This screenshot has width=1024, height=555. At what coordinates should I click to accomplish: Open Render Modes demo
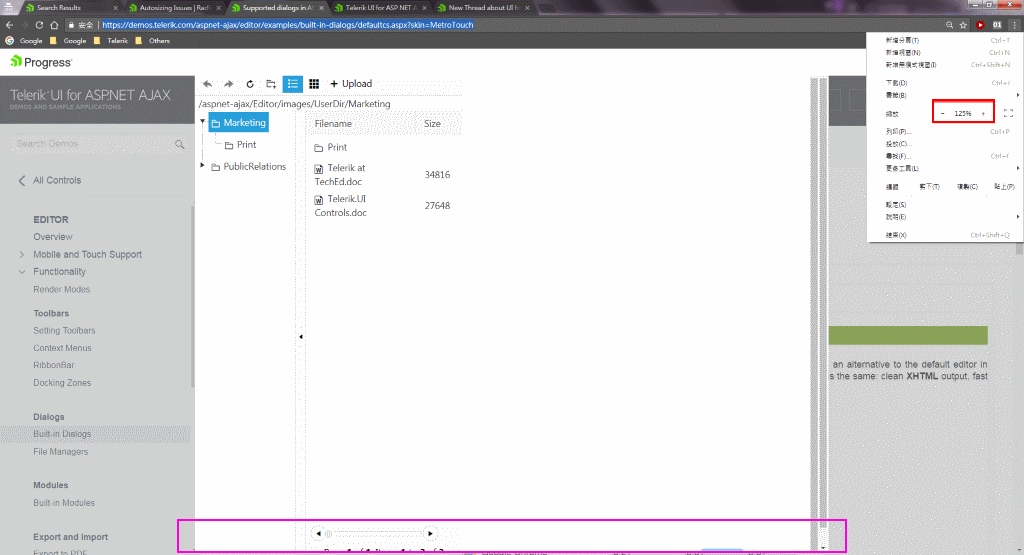coord(61,289)
